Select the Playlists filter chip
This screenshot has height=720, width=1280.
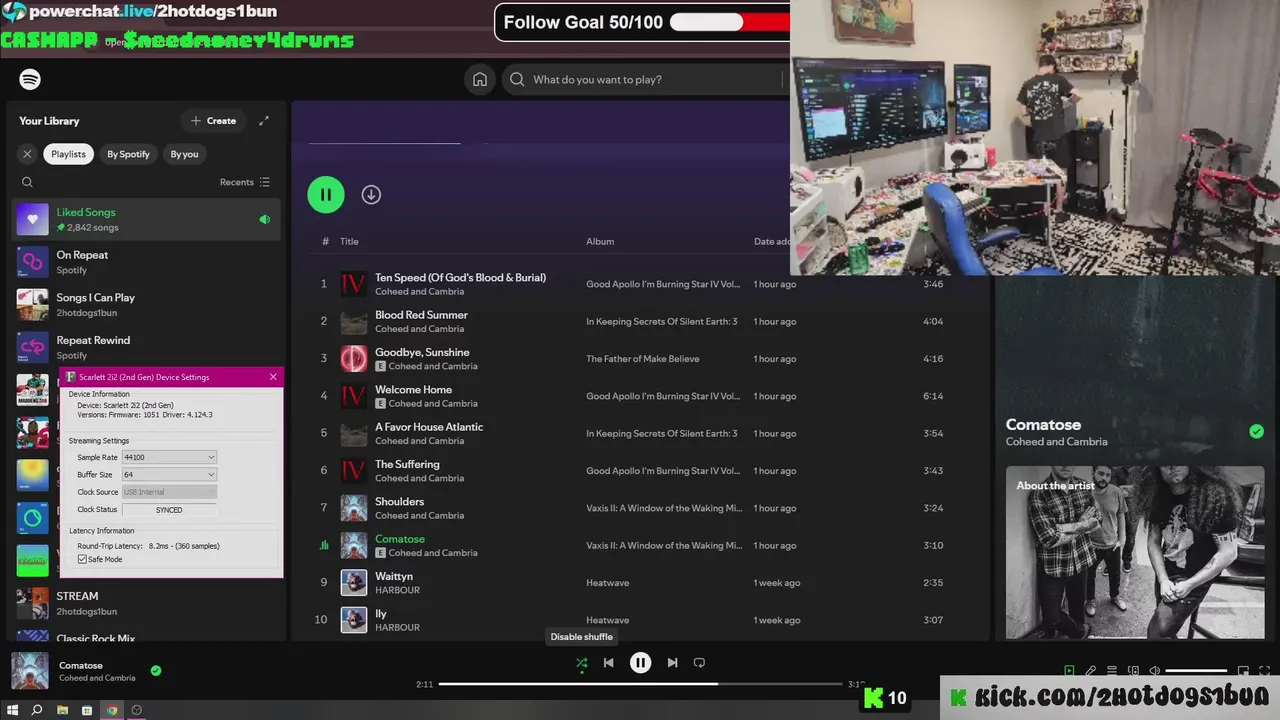tap(69, 154)
